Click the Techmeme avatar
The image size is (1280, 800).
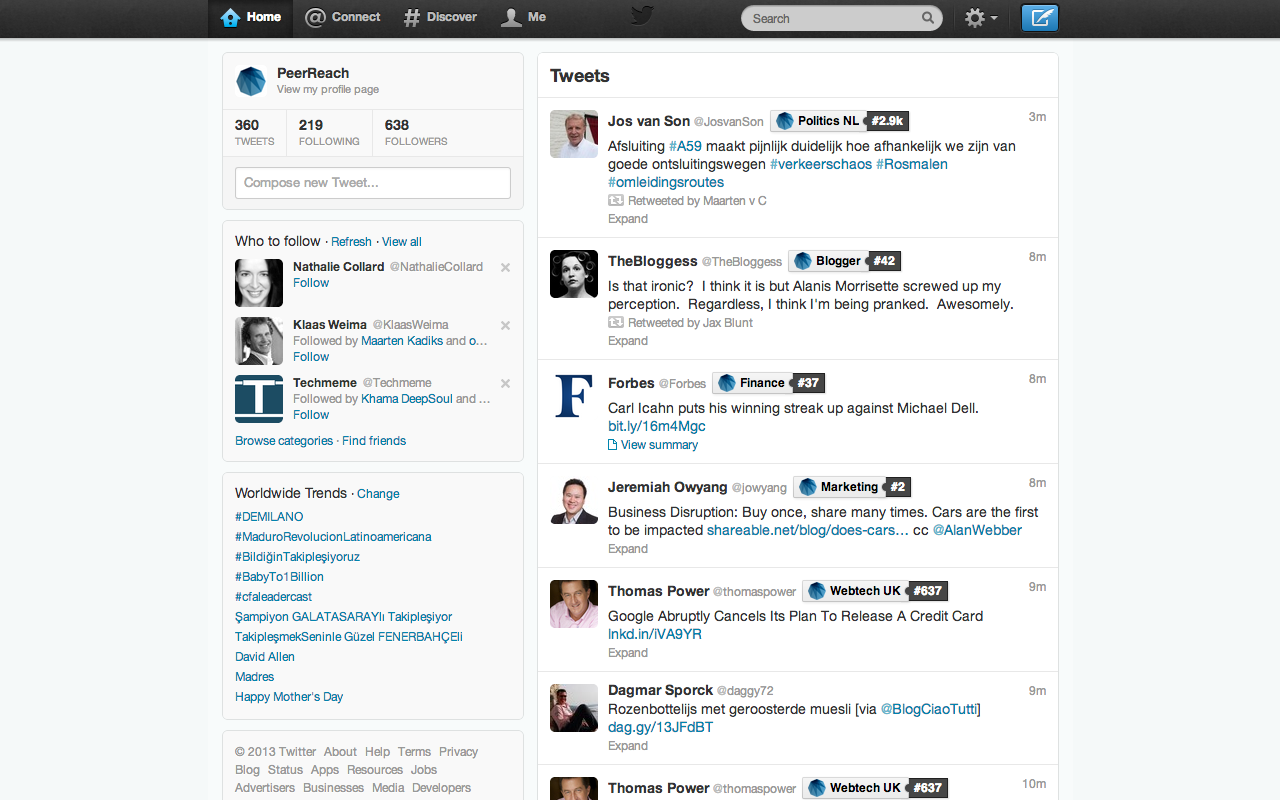pos(259,399)
